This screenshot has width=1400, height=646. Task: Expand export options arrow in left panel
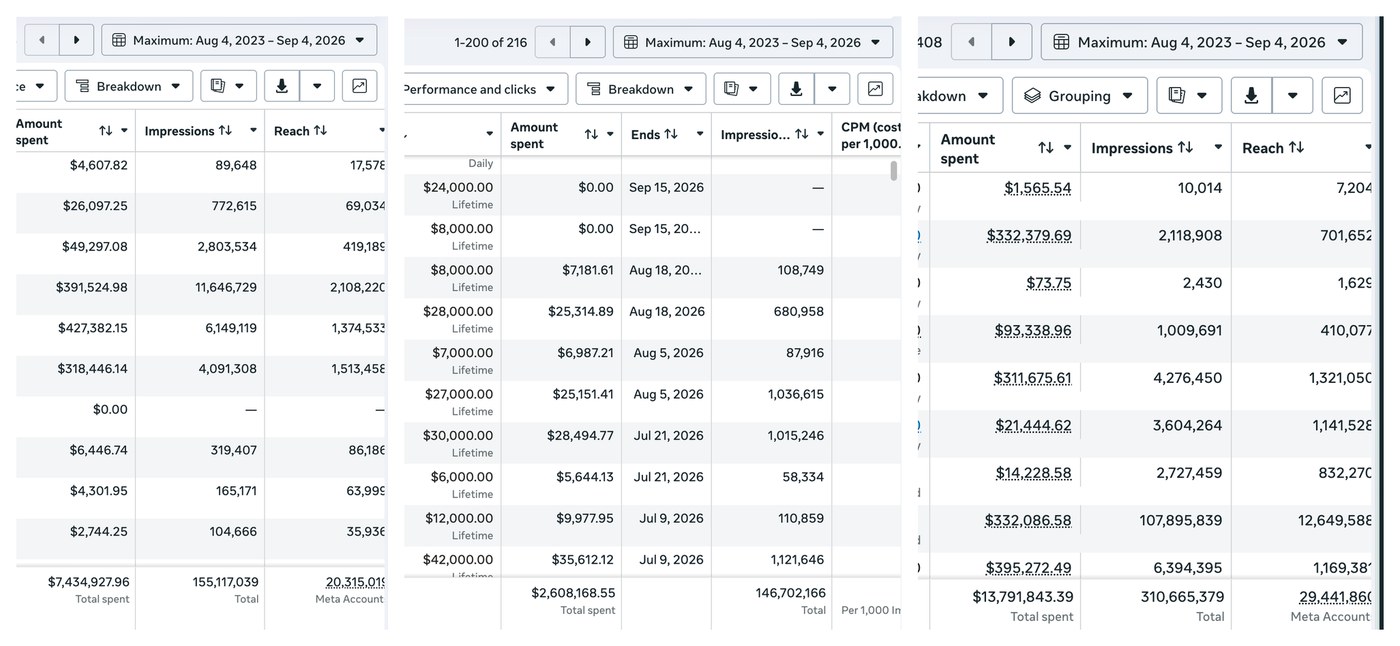(x=317, y=86)
